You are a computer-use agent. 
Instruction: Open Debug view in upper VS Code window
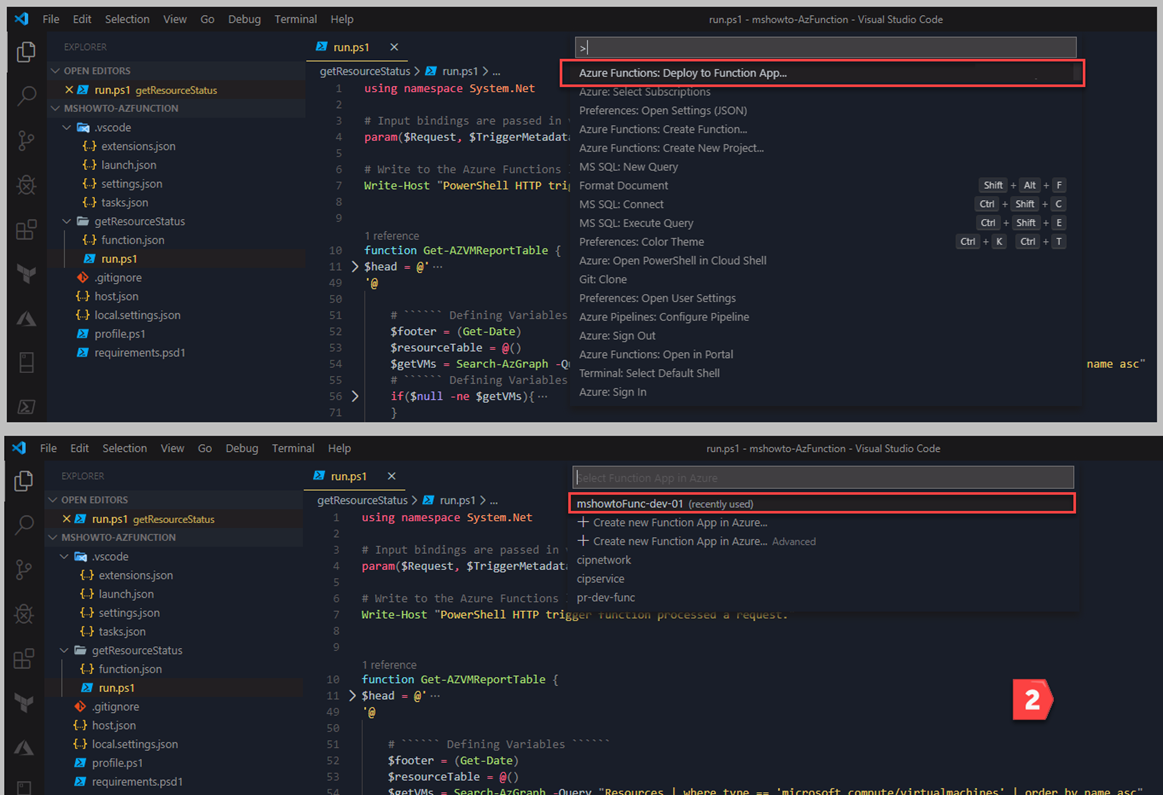[27, 185]
